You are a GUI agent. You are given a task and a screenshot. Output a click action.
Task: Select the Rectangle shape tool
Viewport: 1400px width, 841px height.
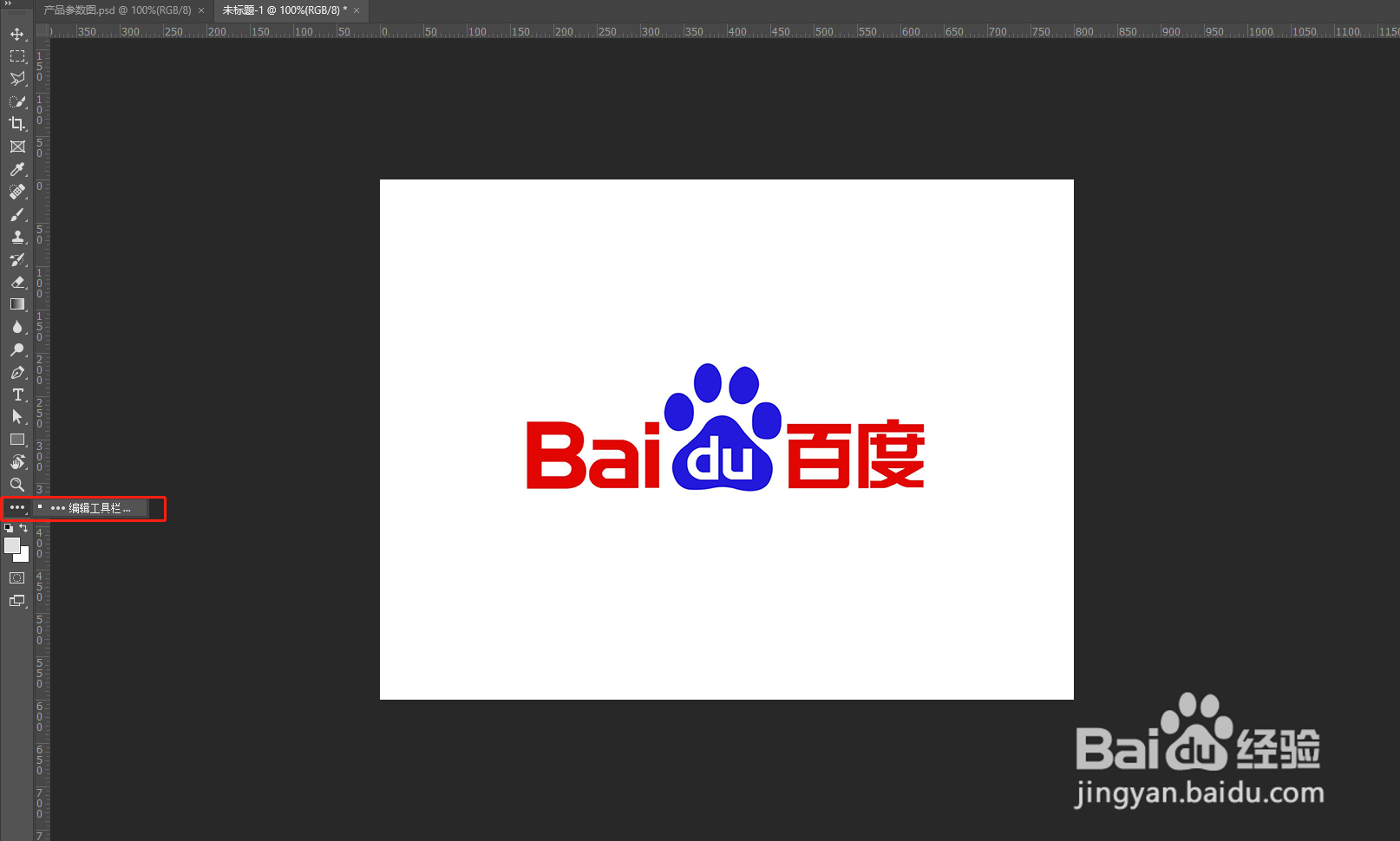pos(16,440)
